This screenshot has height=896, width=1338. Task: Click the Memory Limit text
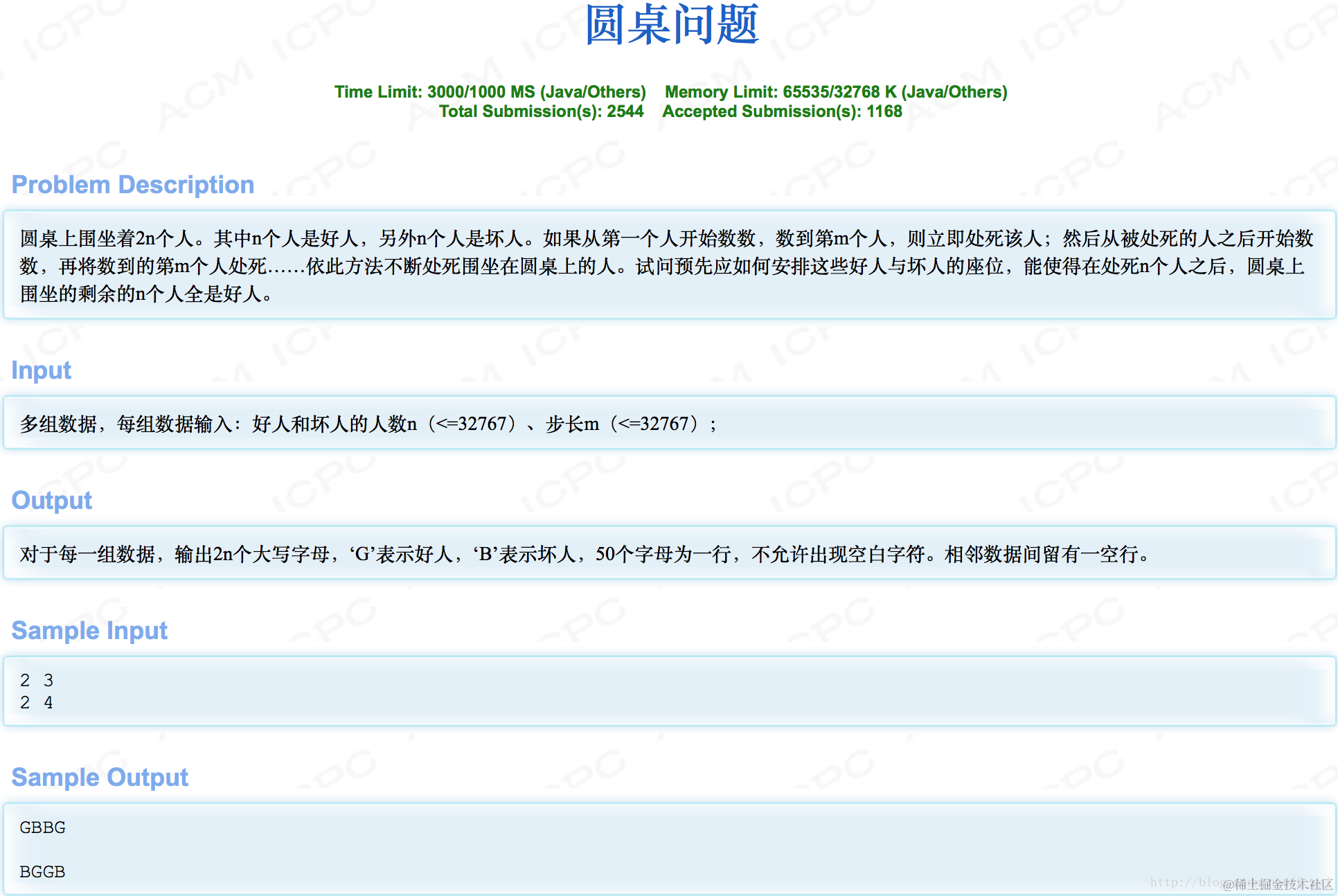point(835,92)
